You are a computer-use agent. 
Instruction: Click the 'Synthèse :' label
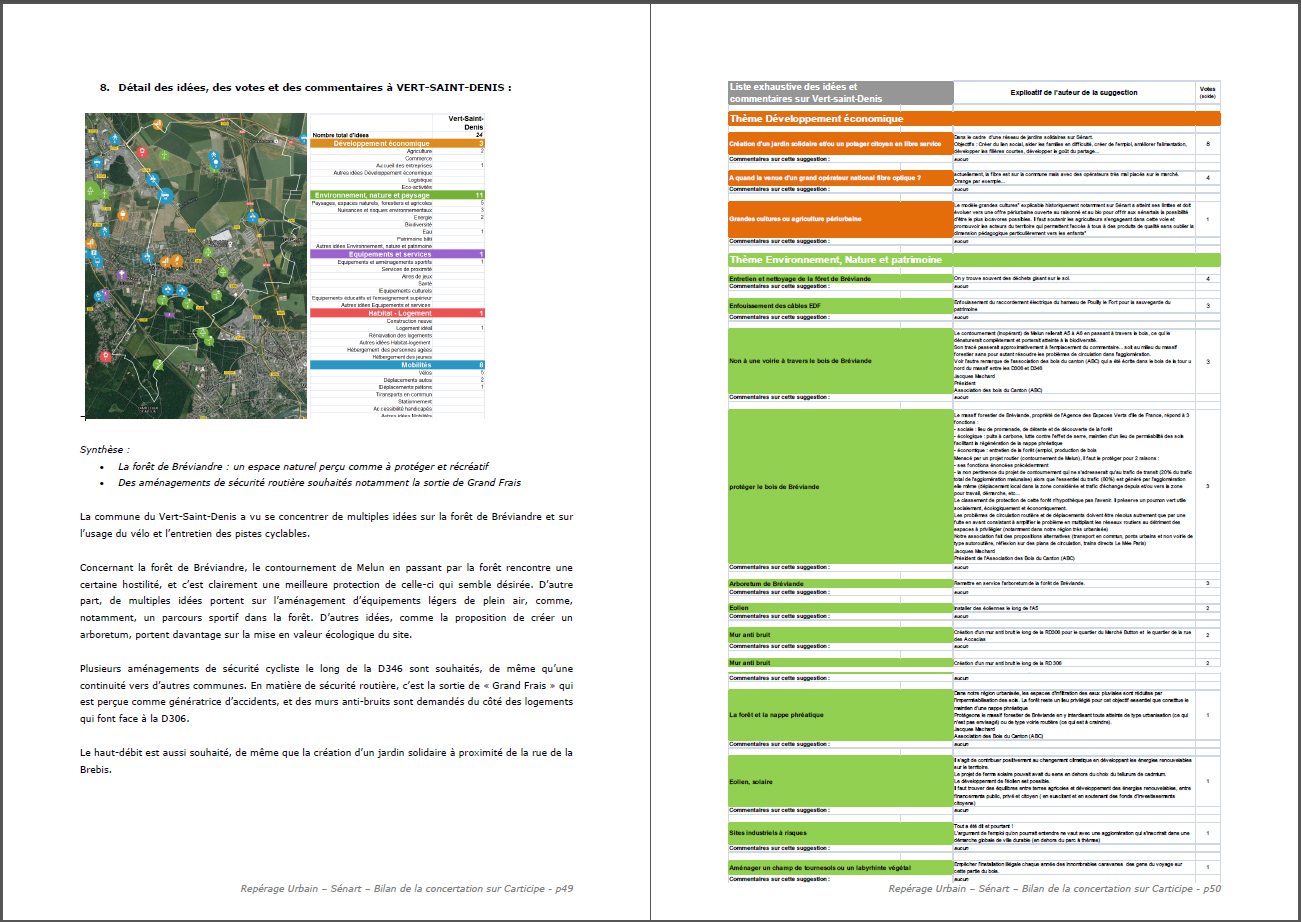point(106,450)
